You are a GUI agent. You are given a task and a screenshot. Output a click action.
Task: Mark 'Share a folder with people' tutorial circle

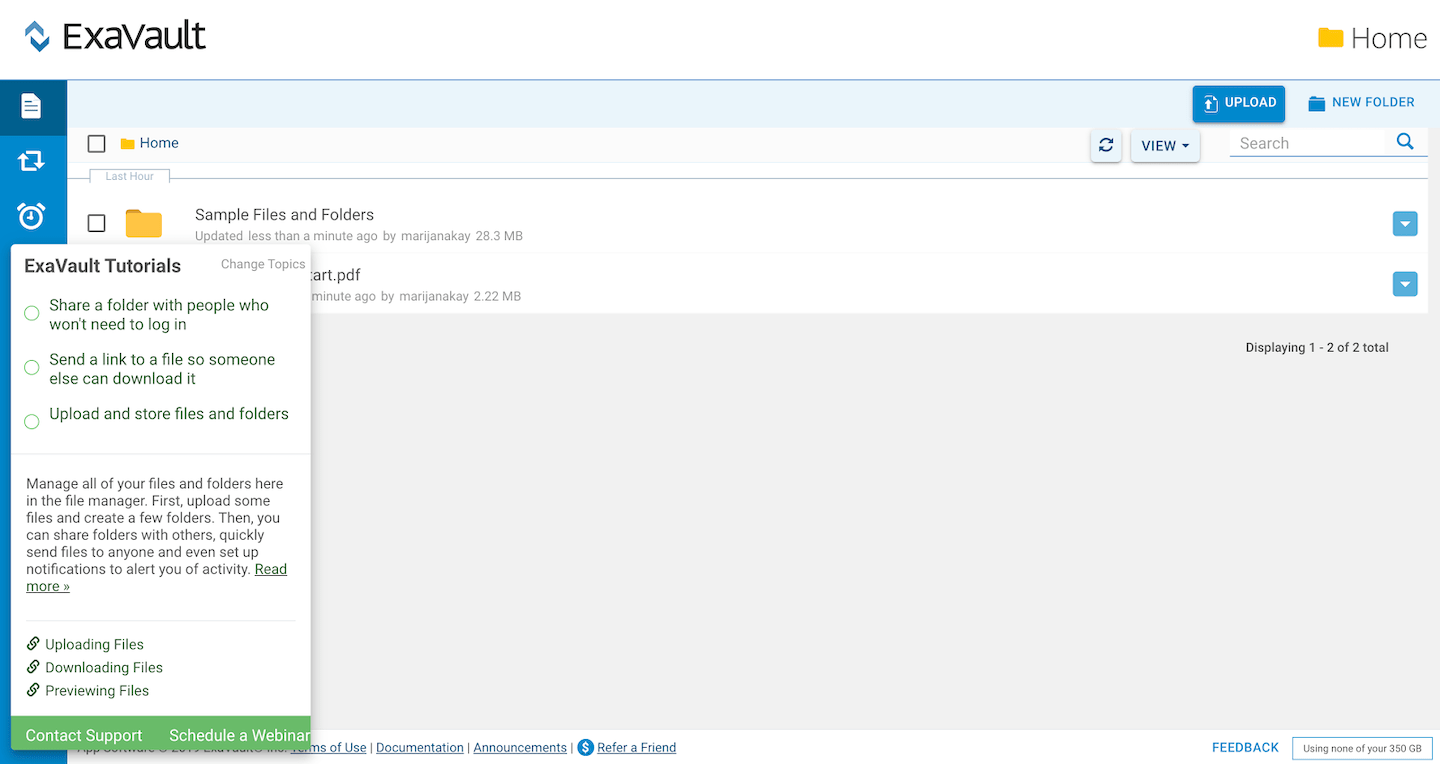point(32,313)
